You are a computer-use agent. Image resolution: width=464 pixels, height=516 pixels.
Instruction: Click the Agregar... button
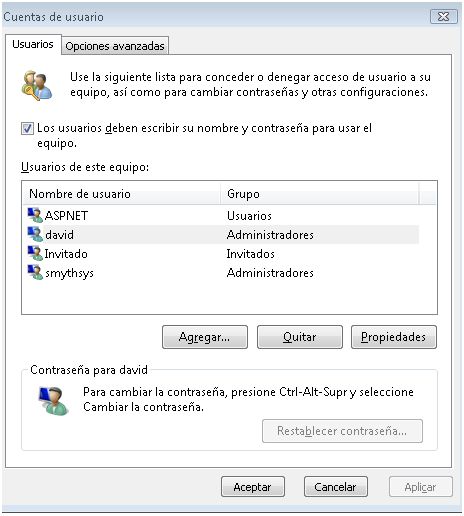[205, 337]
